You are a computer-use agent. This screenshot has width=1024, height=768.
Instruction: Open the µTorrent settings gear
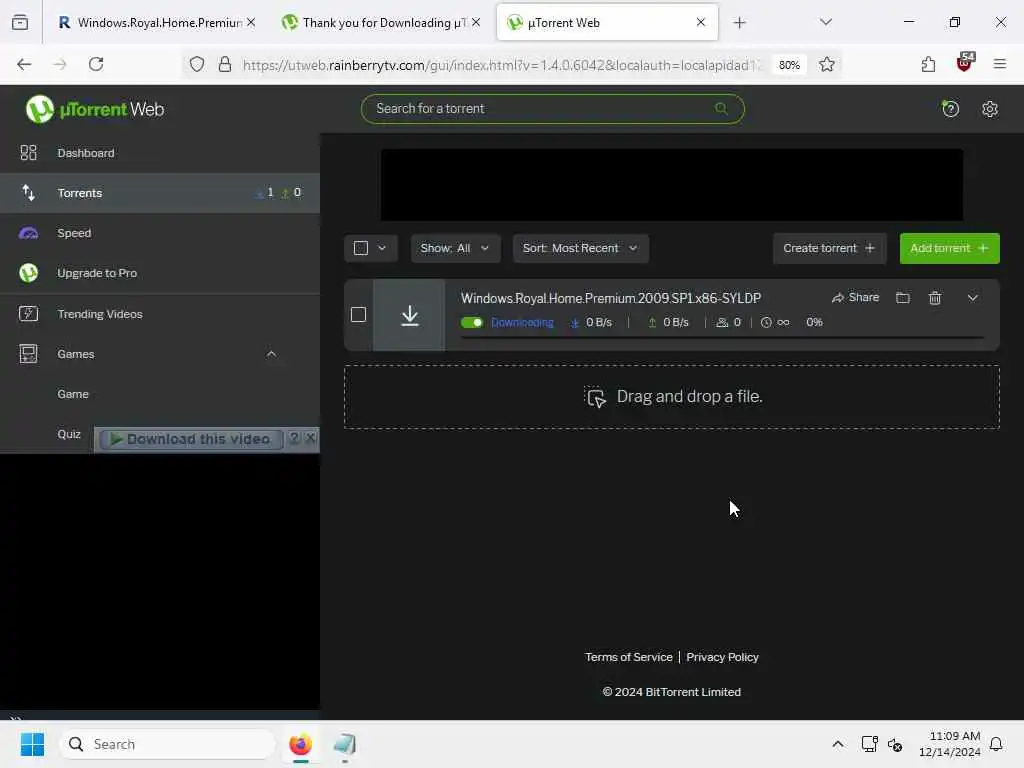990,109
